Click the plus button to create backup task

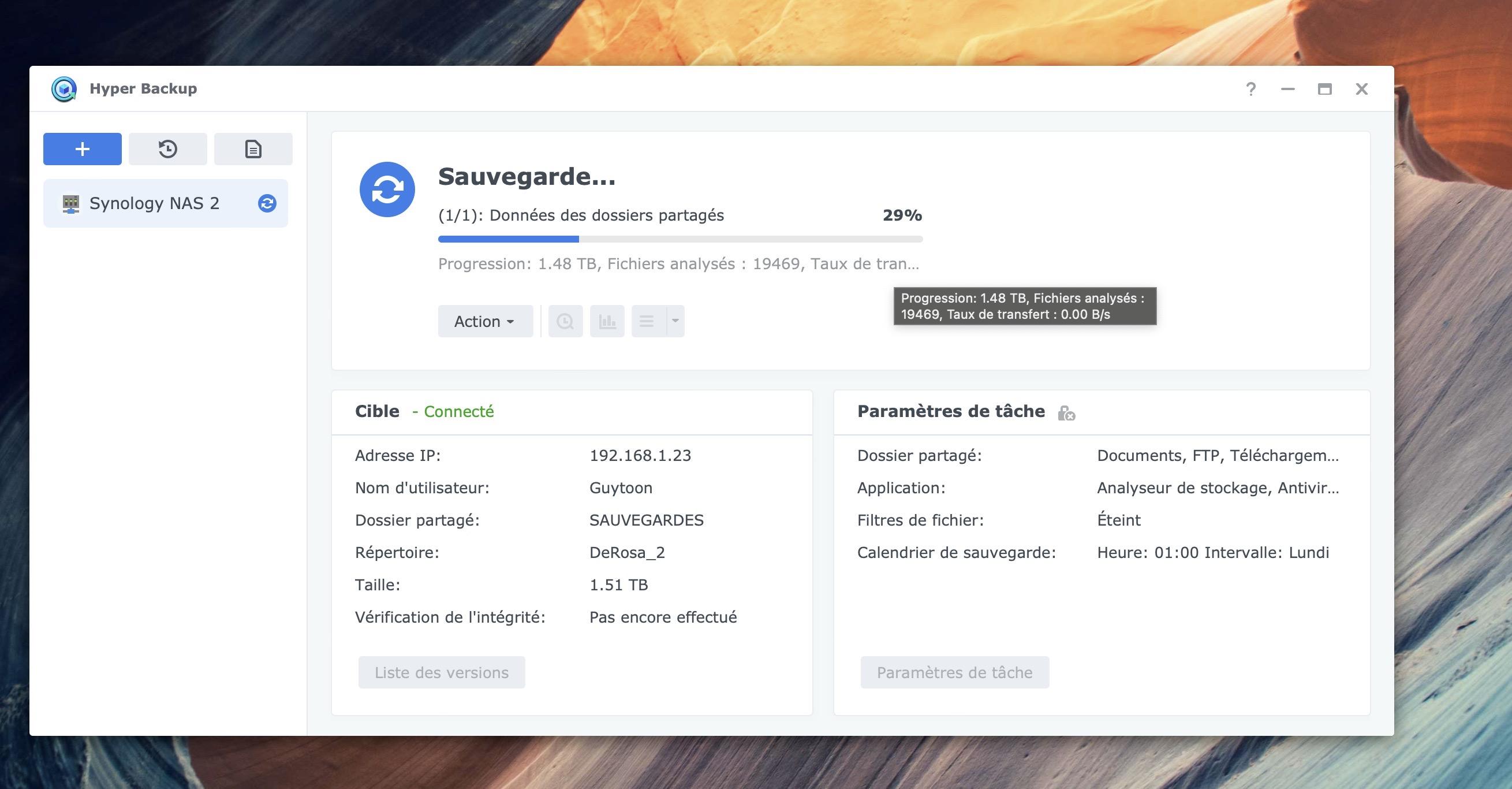click(82, 149)
